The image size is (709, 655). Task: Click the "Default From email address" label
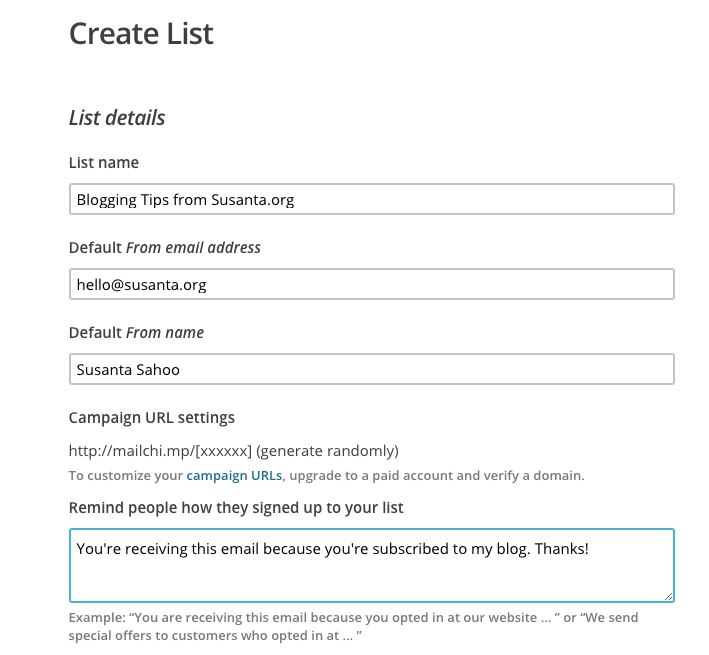164,248
